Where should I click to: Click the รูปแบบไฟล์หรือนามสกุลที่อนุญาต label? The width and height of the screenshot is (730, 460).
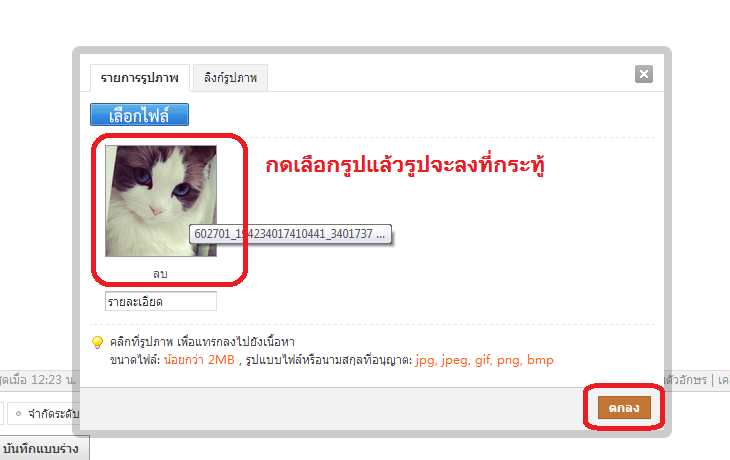[x=329, y=360]
